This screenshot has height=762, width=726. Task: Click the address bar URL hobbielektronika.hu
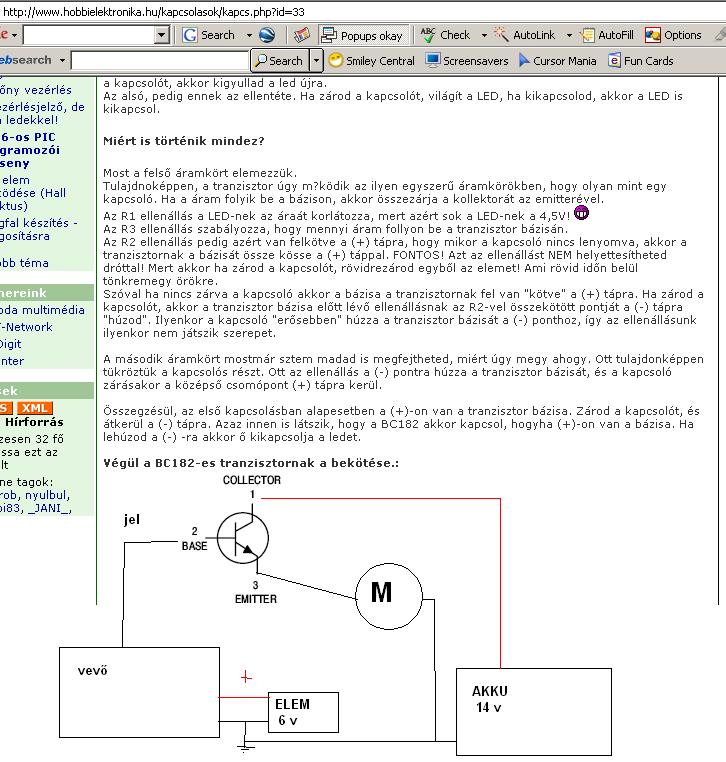click(x=154, y=12)
